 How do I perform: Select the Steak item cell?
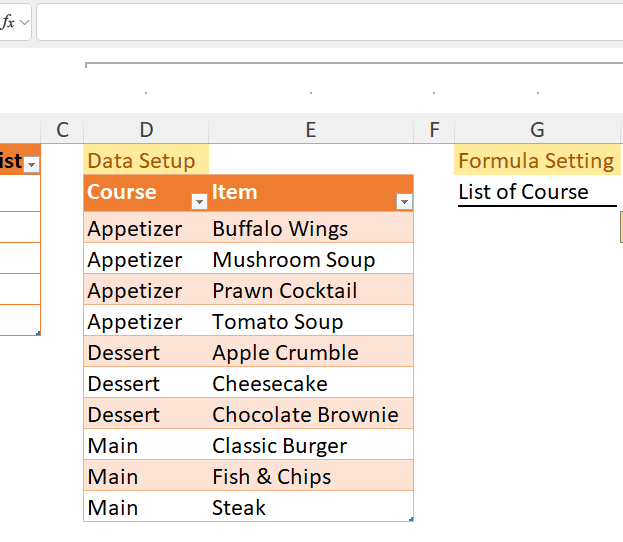[x=311, y=508]
